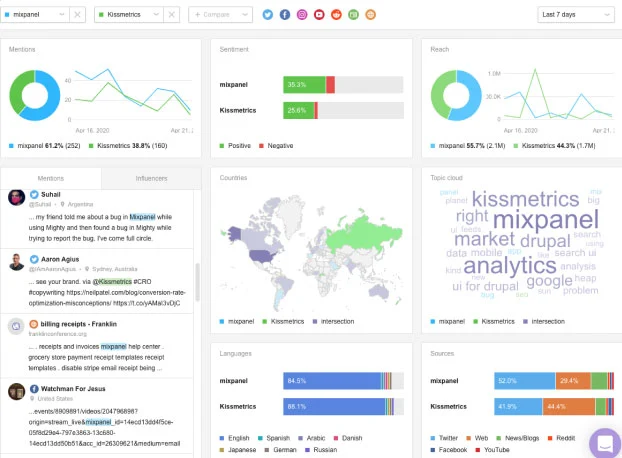Click the location pin next to Argentina

click(62, 205)
